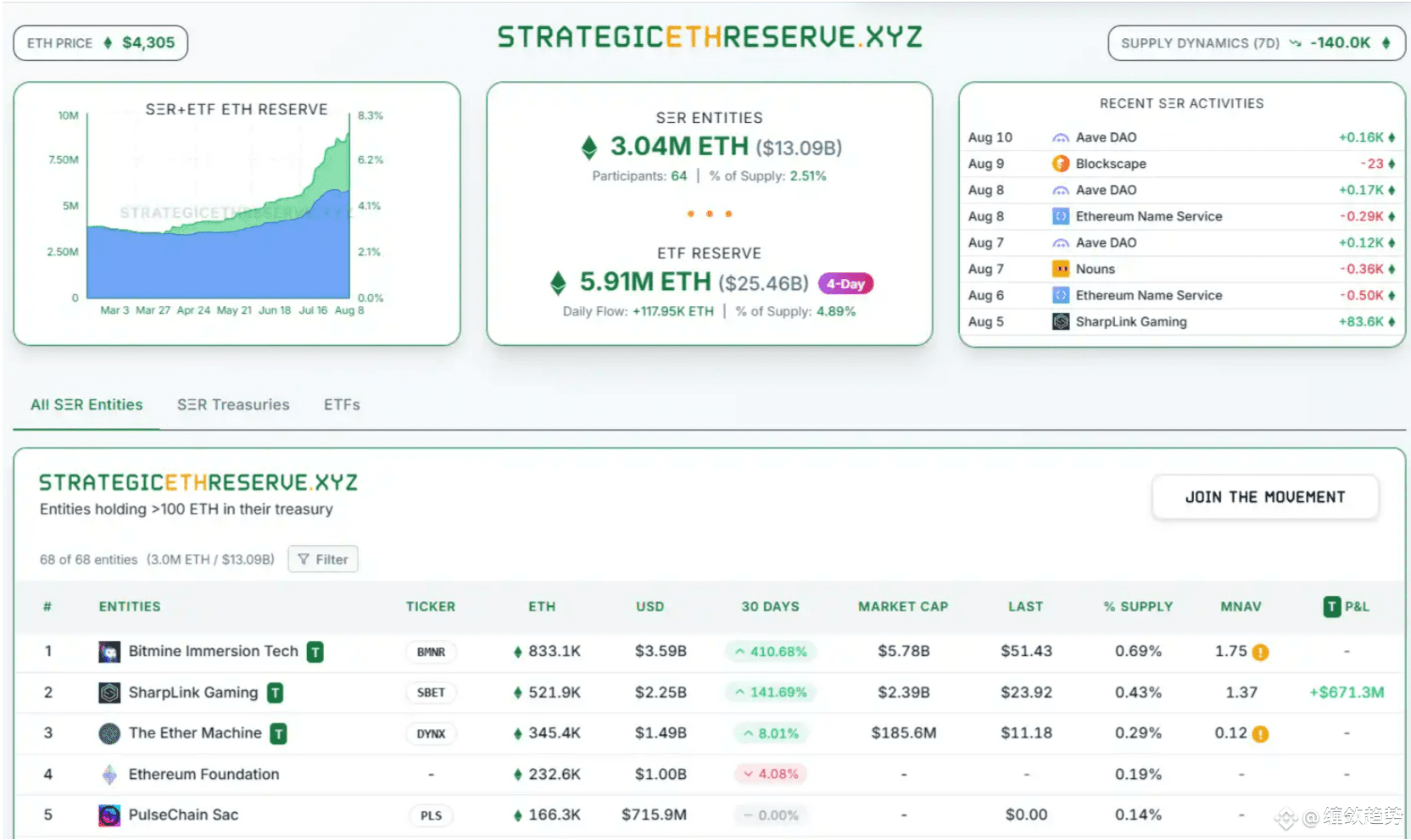Click the Aave DAO icon in the Aug 7 activity
The height and width of the screenshot is (840, 1411).
[x=1061, y=242]
